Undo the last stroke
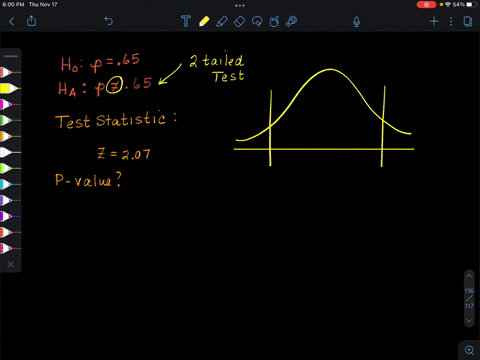 [109, 21]
